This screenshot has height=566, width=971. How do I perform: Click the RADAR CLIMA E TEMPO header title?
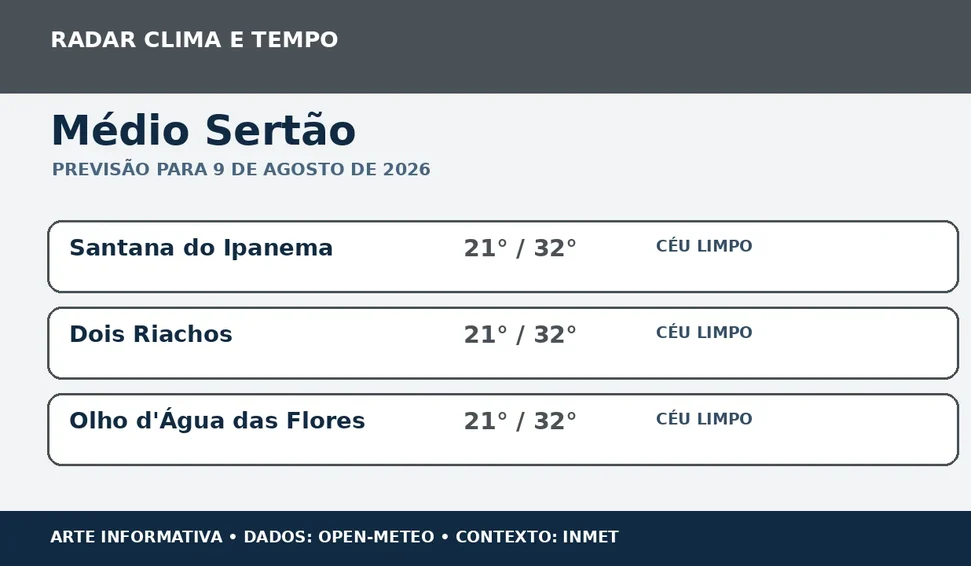(194, 40)
